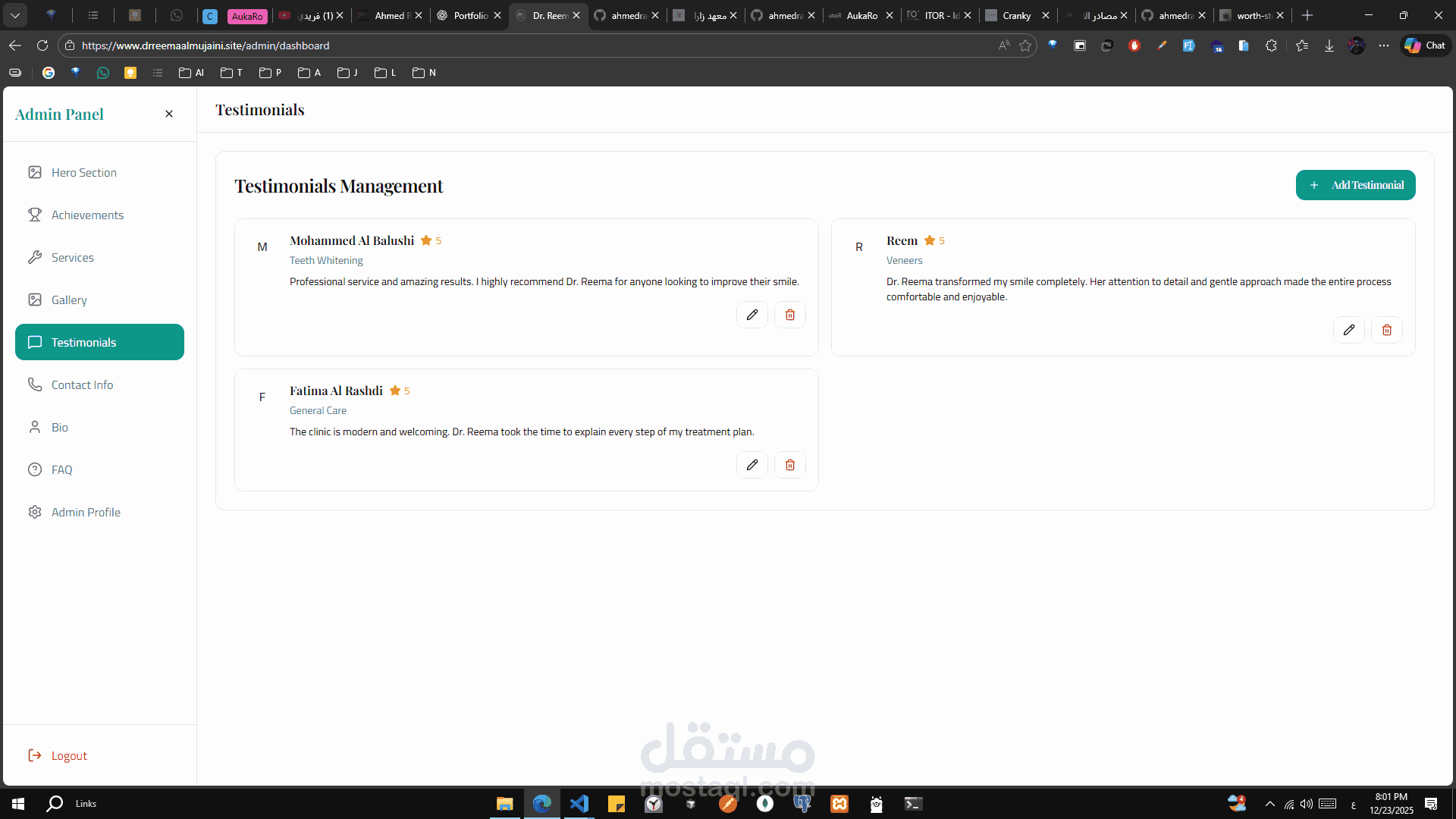Click the browser address bar
1456x819 pixels.
(531, 45)
